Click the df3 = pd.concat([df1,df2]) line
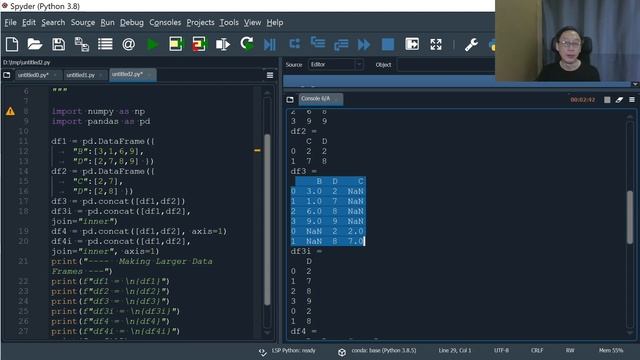Screen dimensions: 640x360 pos(118,201)
